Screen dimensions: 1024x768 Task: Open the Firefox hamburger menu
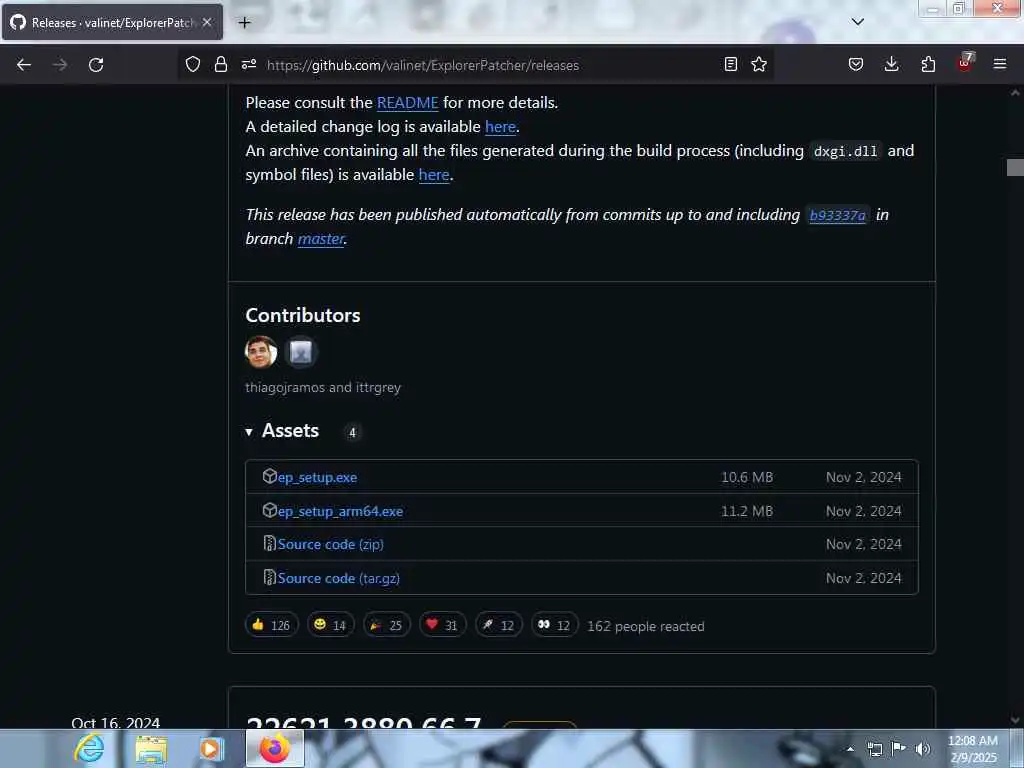[x=1000, y=64]
